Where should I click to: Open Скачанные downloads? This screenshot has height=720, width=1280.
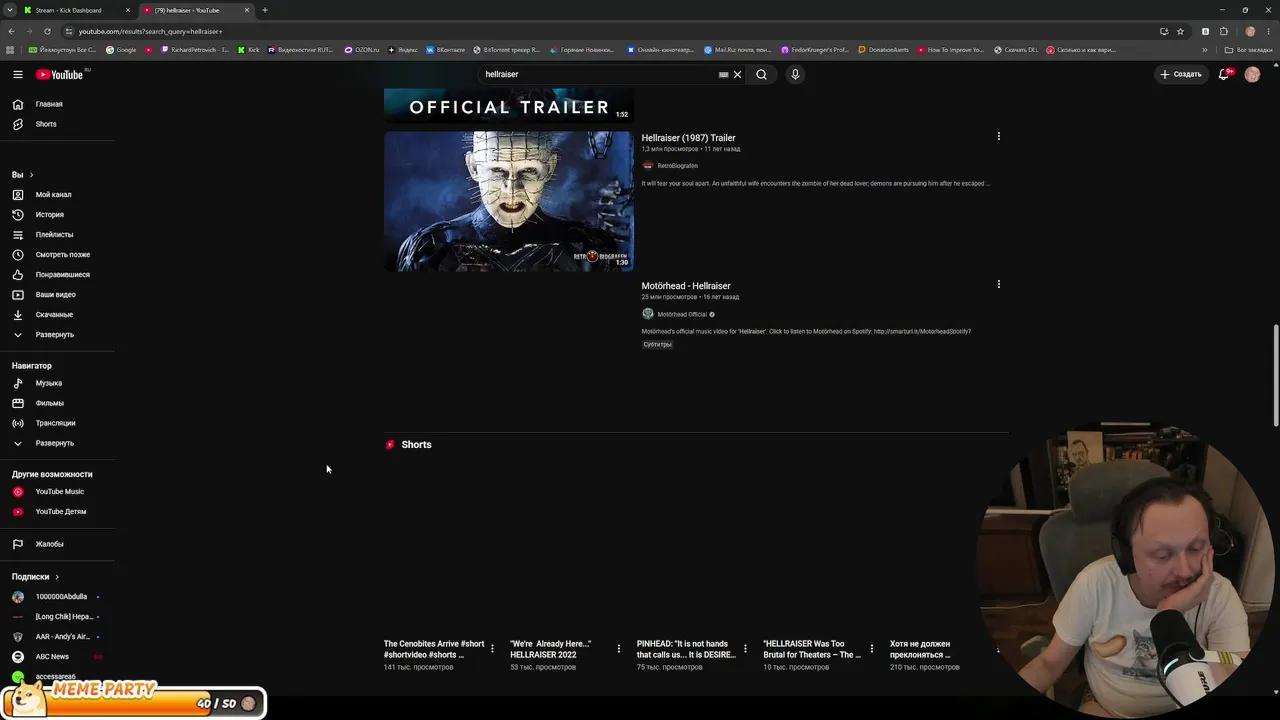(x=54, y=315)
